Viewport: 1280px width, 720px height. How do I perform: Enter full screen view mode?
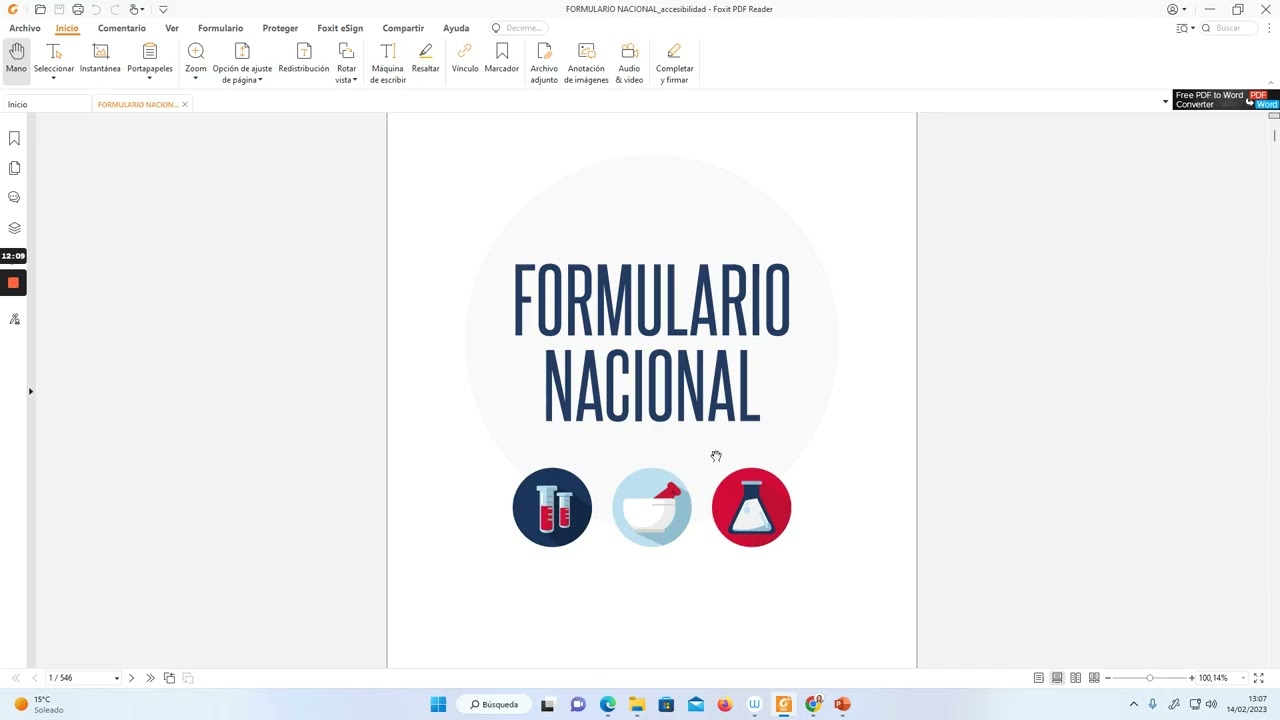1259,678
